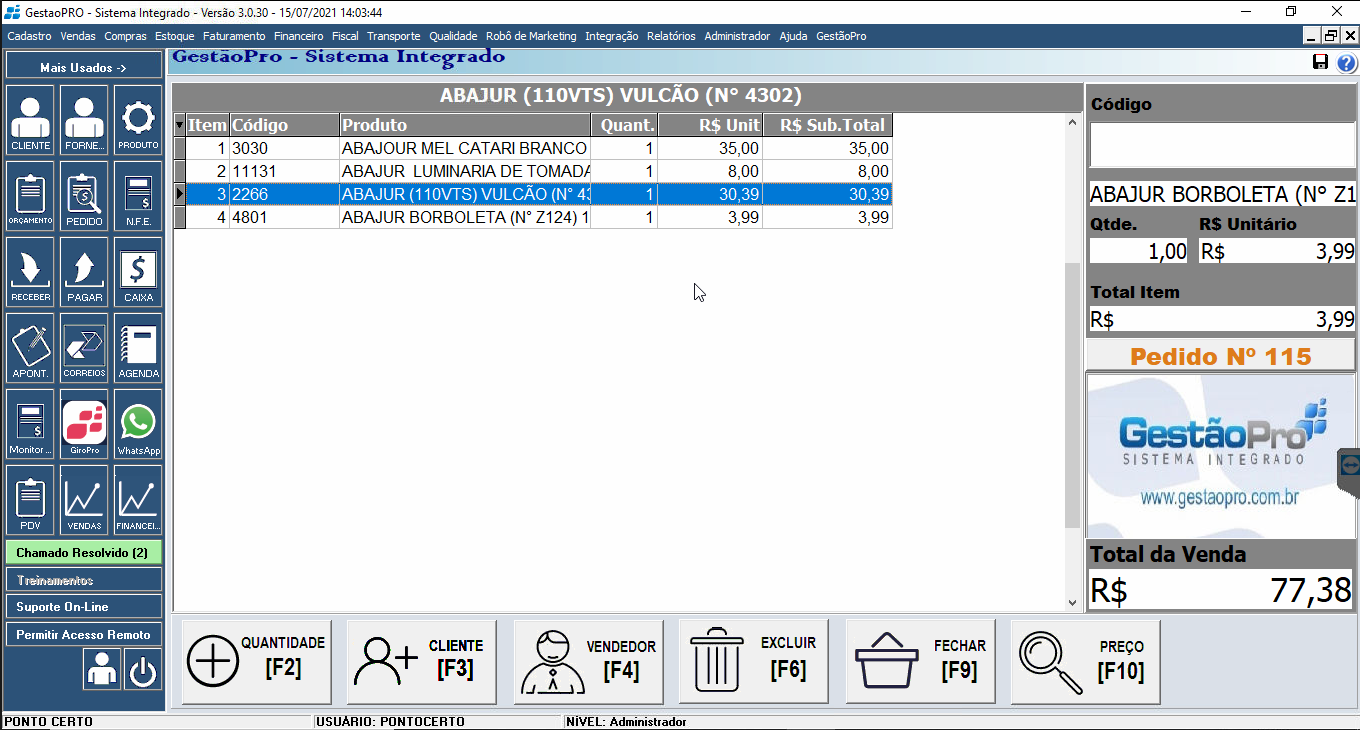This screenshot has height=730, width=1360.
Task: Open the Vendas chart icon
Action: tap(85, 500)
